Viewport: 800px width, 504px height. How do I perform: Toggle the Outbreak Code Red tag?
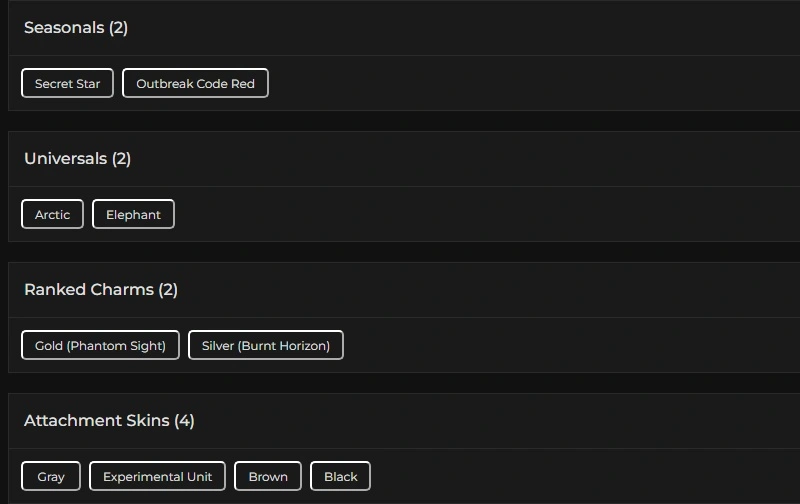[195, 84]
